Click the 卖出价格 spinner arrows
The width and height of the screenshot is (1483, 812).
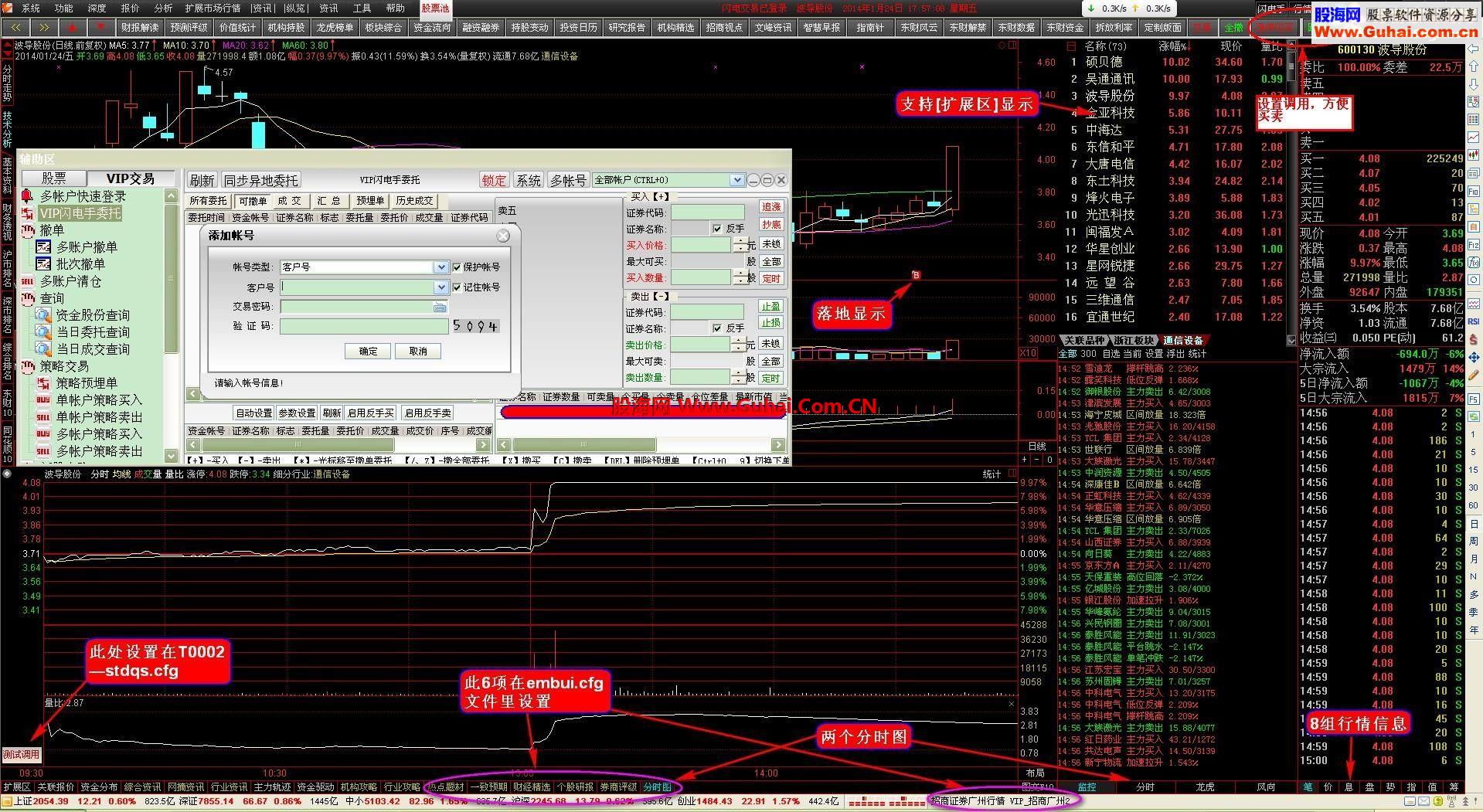click(x=740, y=345)
